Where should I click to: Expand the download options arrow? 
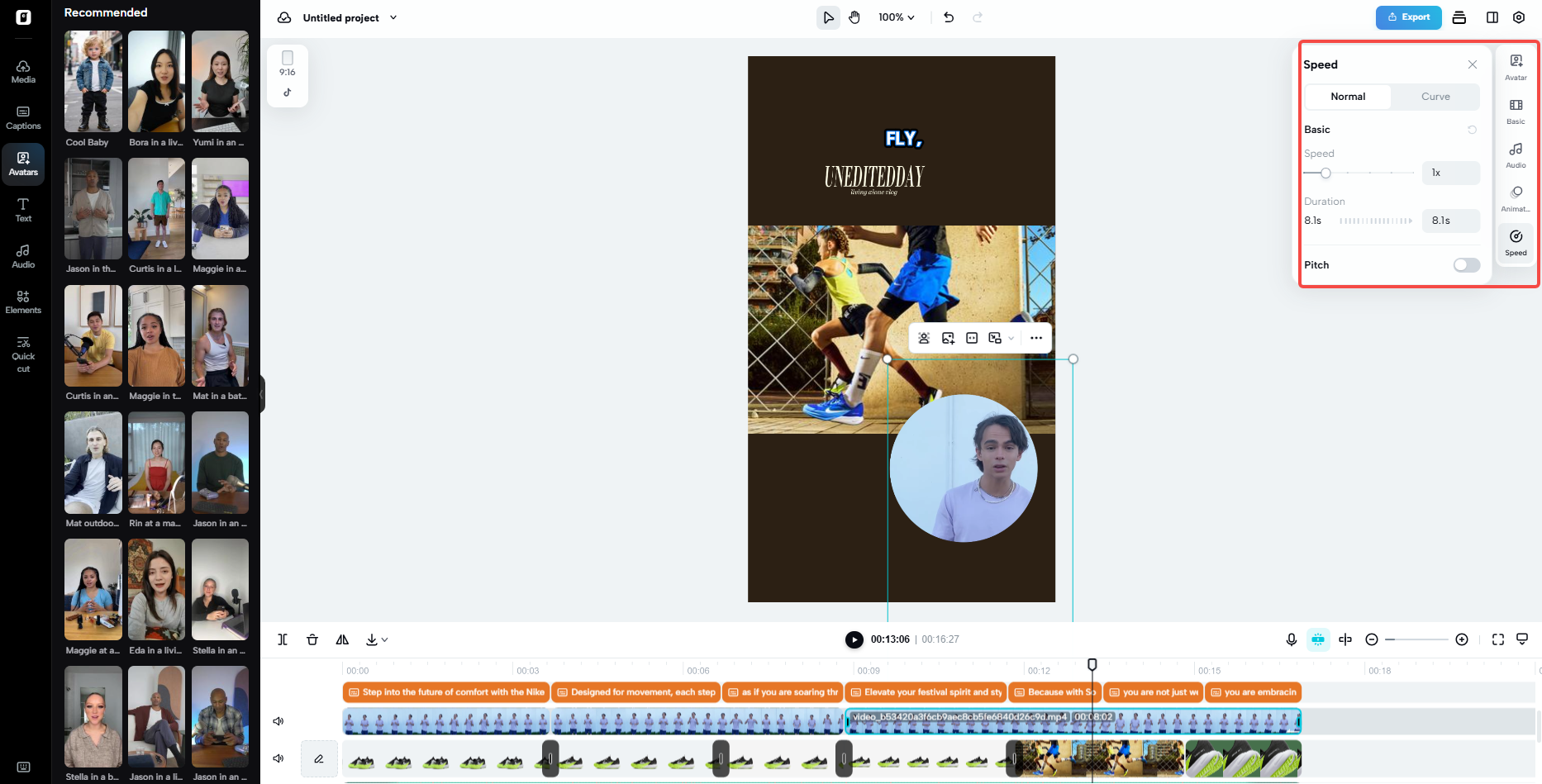coord(385,639)
